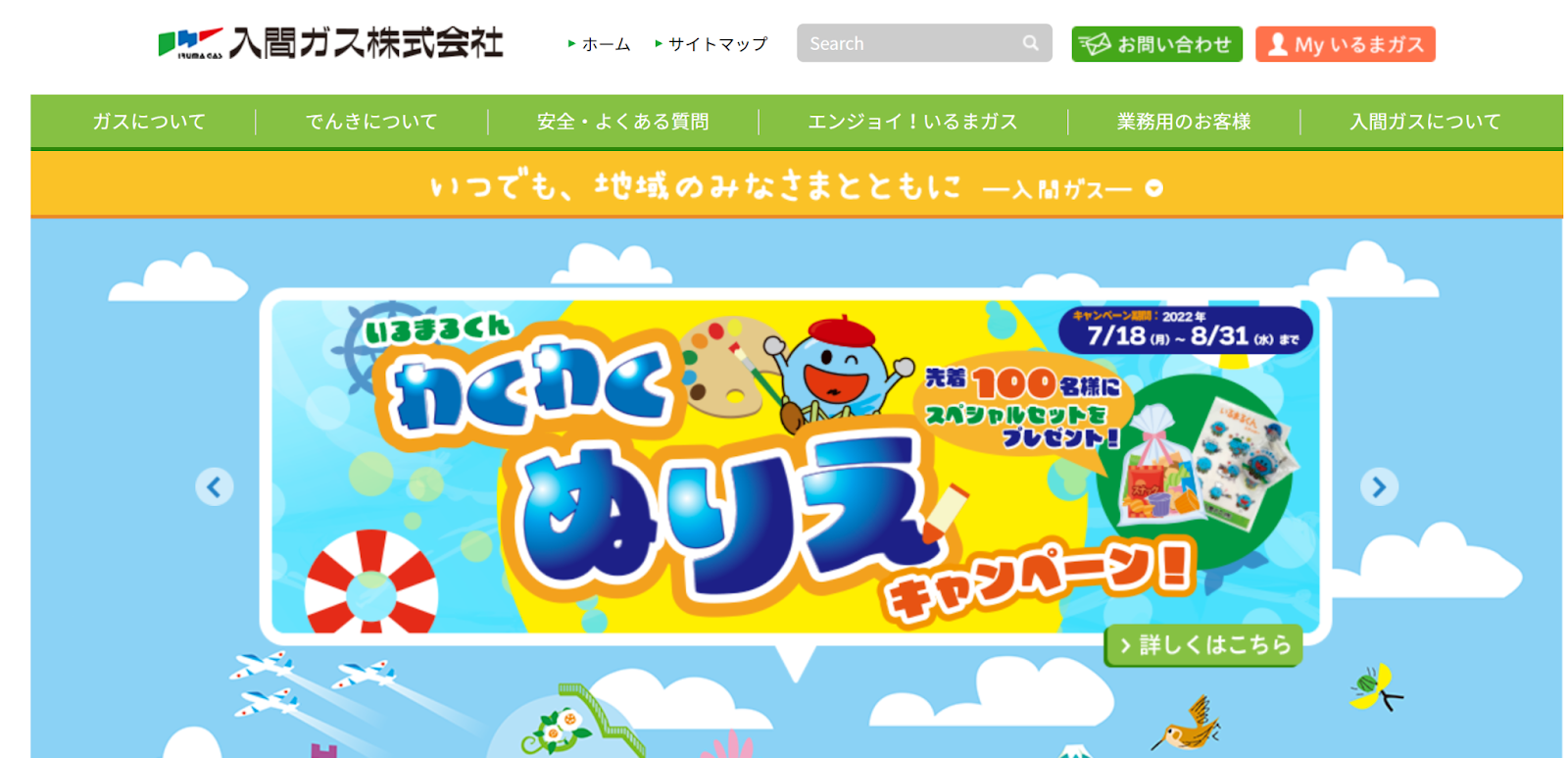This screenshot has height=758, width=1568.
Task: Focus the Search input field
Action: click(x=911, y=43)
